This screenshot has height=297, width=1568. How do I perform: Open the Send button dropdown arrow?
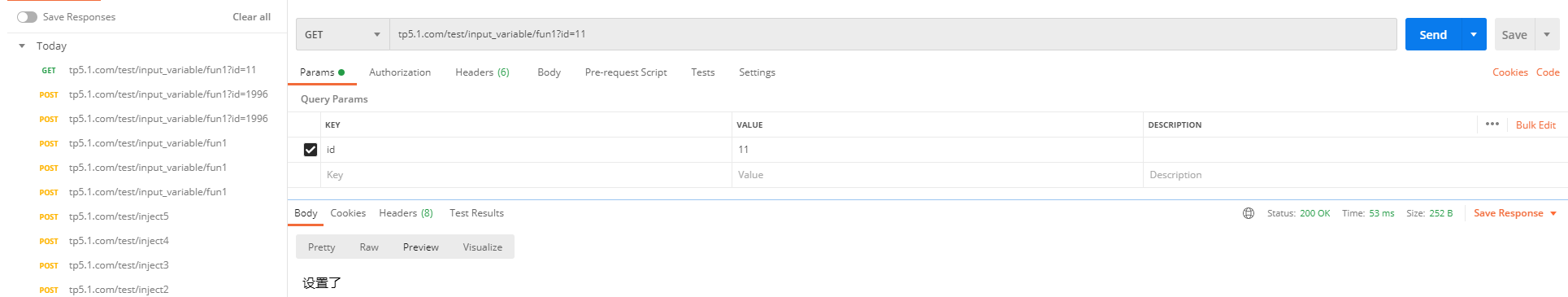click(x=1474, y=34)
